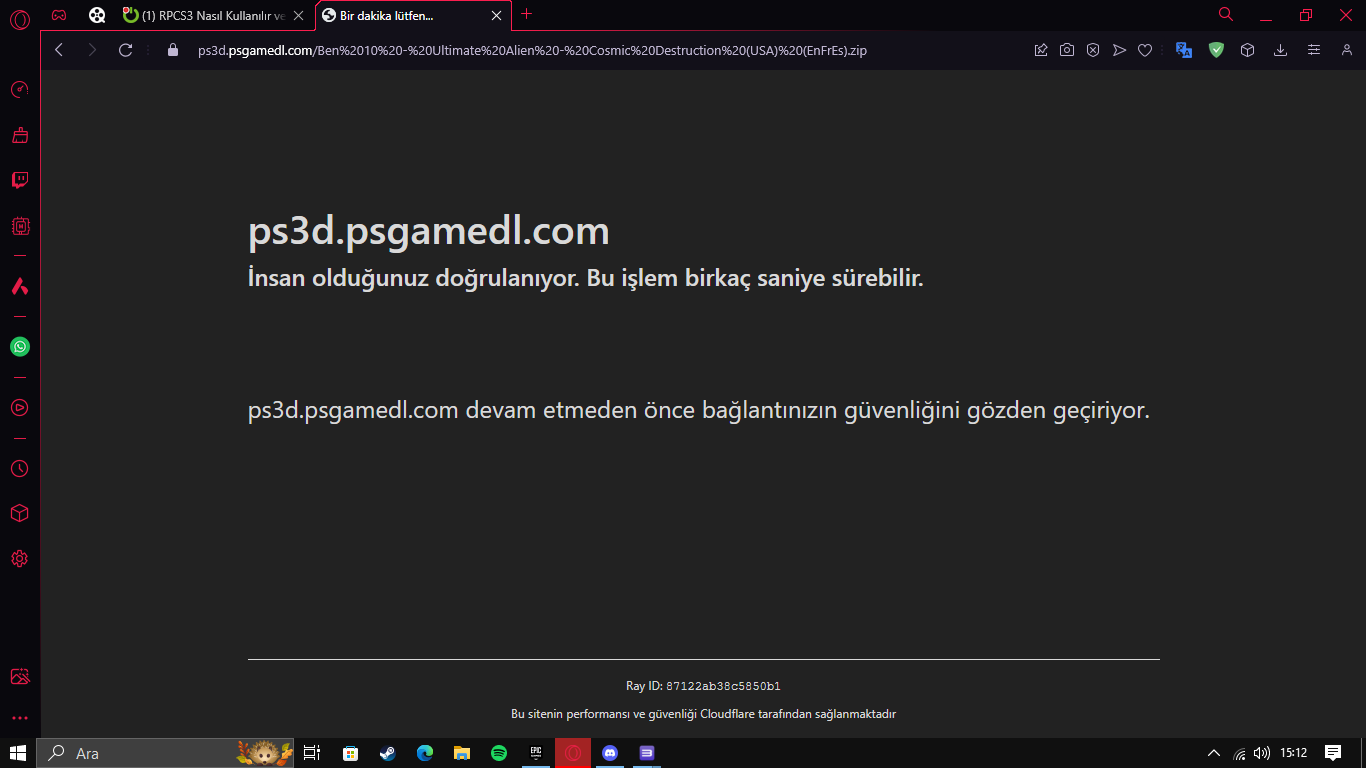Screen dimensions: 1366x768
Task: Open a new tab with plus button
Action: tap(527, 14)
